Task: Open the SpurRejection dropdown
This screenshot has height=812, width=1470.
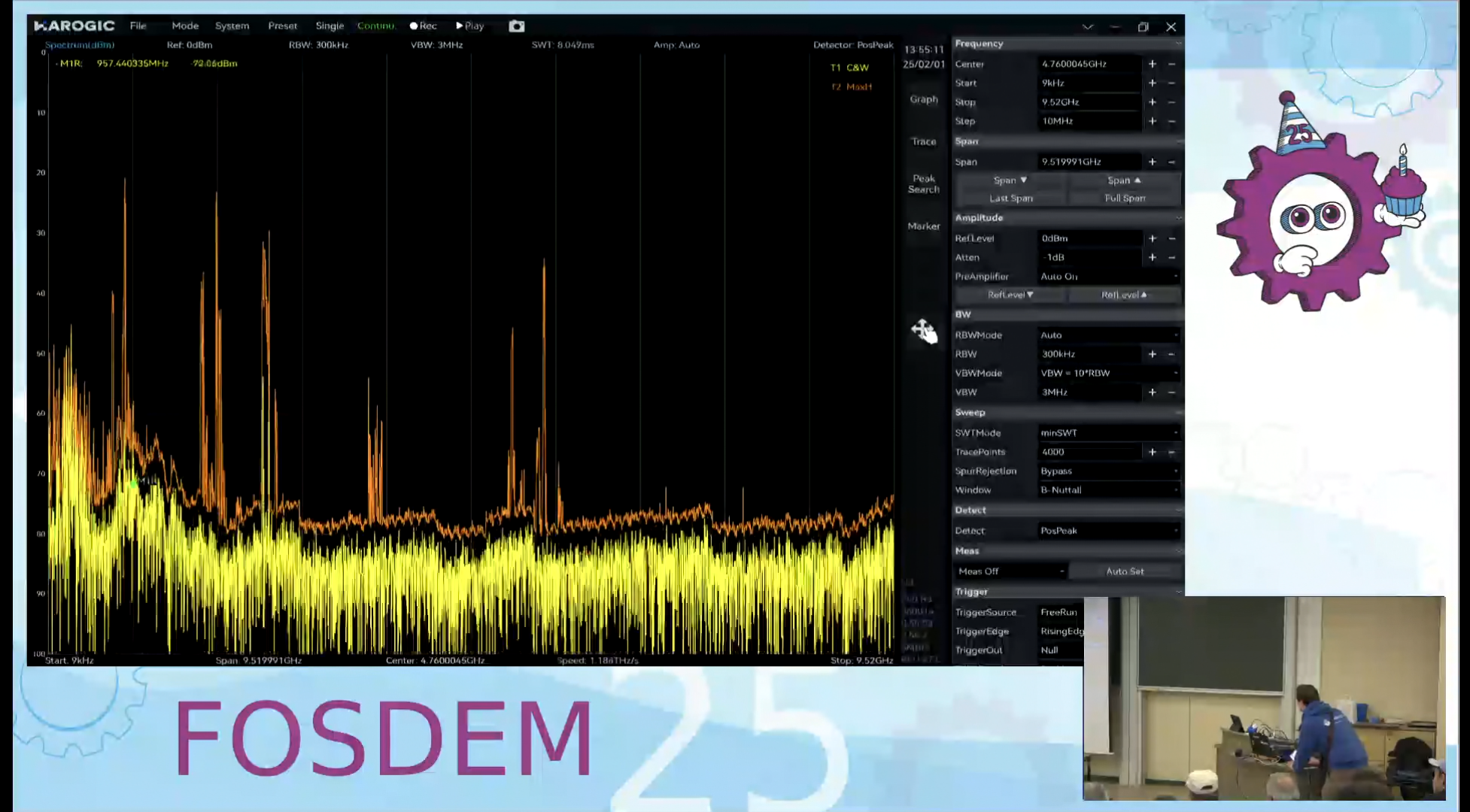Action: click(x=1108, y=471)
